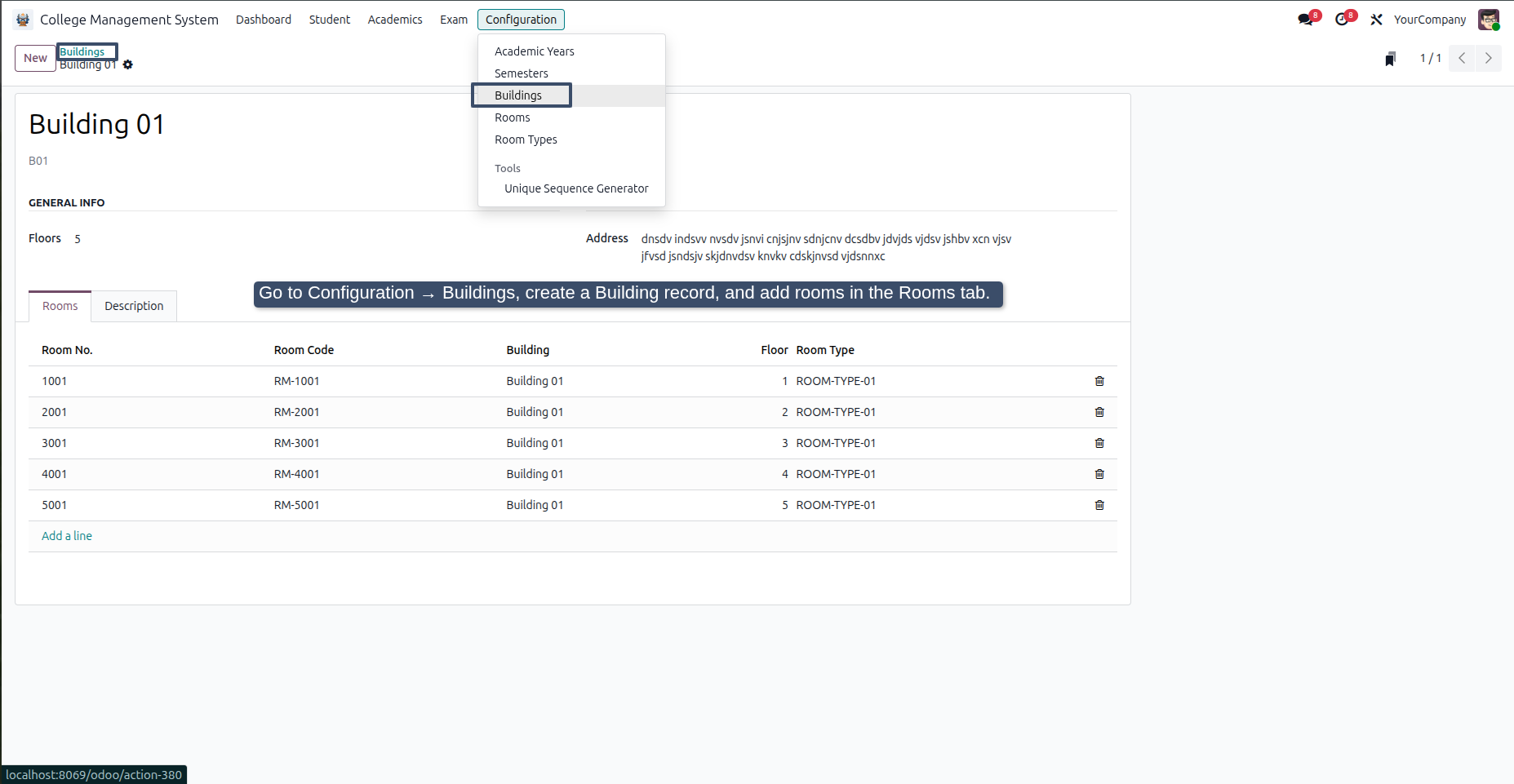Switch to the Rooms tab
1514x784 pixels.
coord(60,306)
